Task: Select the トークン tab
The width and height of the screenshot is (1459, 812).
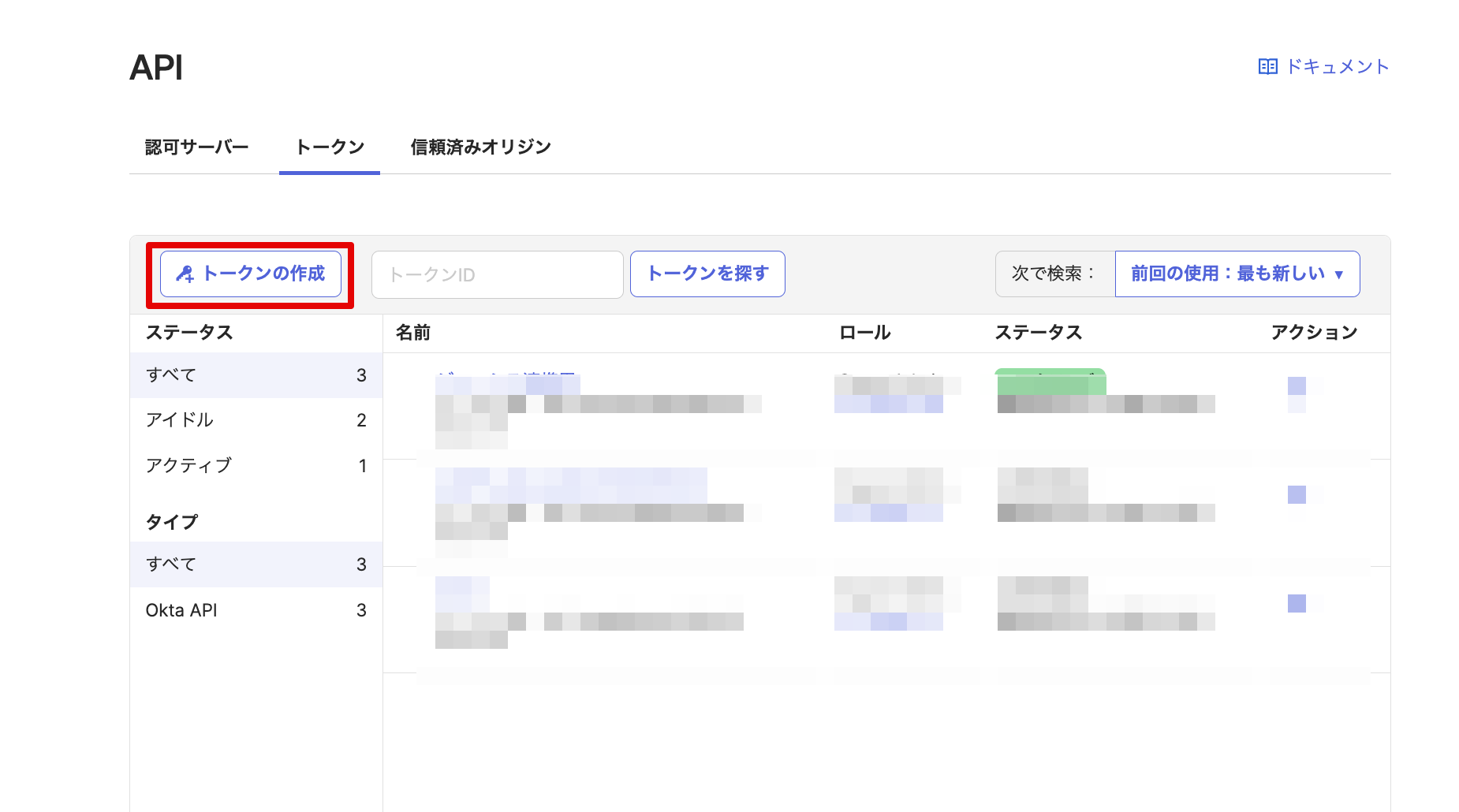Action: (330, 147)
